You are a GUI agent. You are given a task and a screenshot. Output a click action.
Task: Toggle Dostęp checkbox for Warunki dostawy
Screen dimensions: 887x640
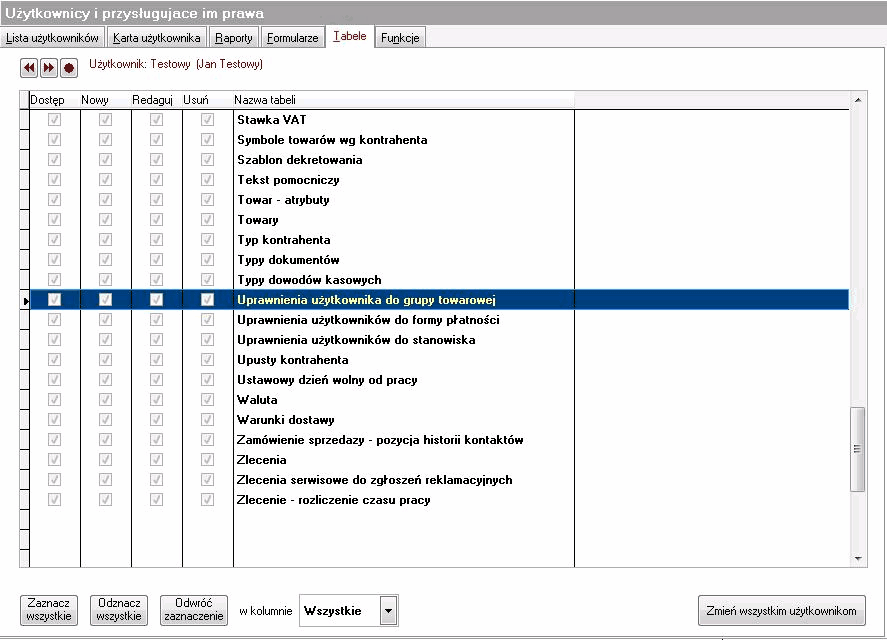point(54,419)
